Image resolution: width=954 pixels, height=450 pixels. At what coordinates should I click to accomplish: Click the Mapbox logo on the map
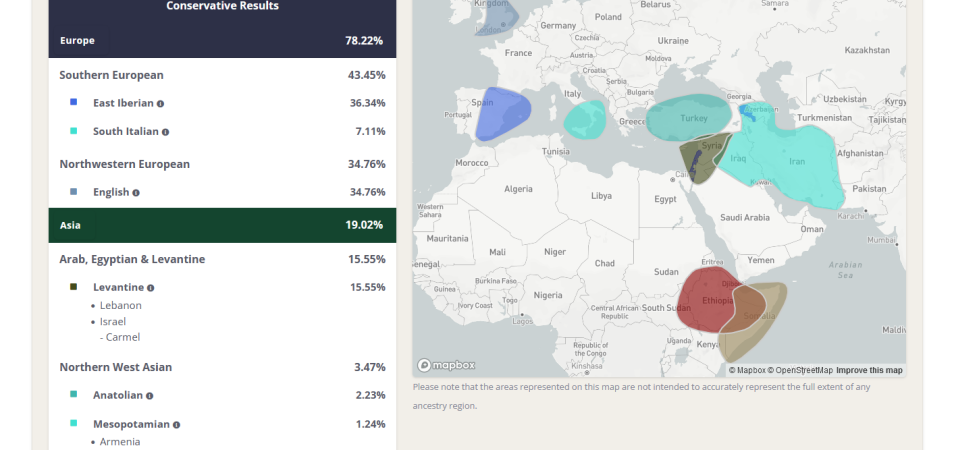(x=446, y=365)
